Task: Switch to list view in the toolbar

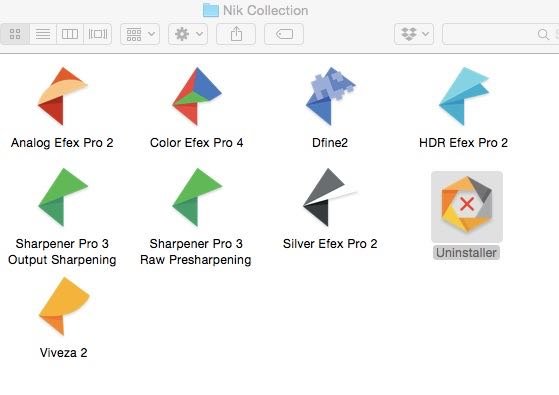Action: pos(43,34)
